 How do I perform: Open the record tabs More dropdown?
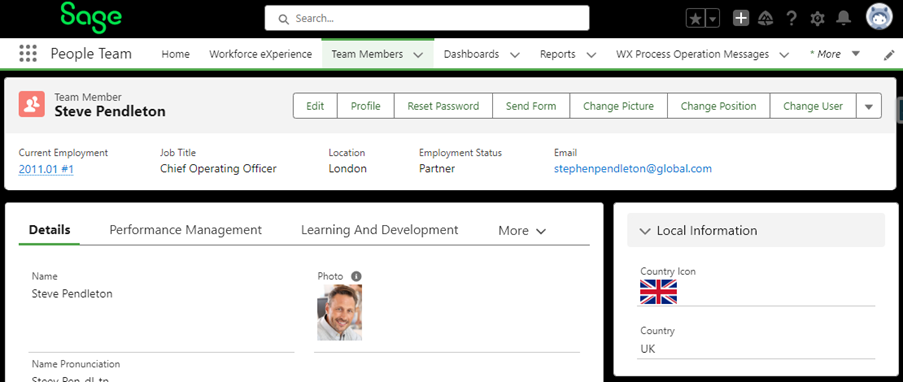coord(522,230)
